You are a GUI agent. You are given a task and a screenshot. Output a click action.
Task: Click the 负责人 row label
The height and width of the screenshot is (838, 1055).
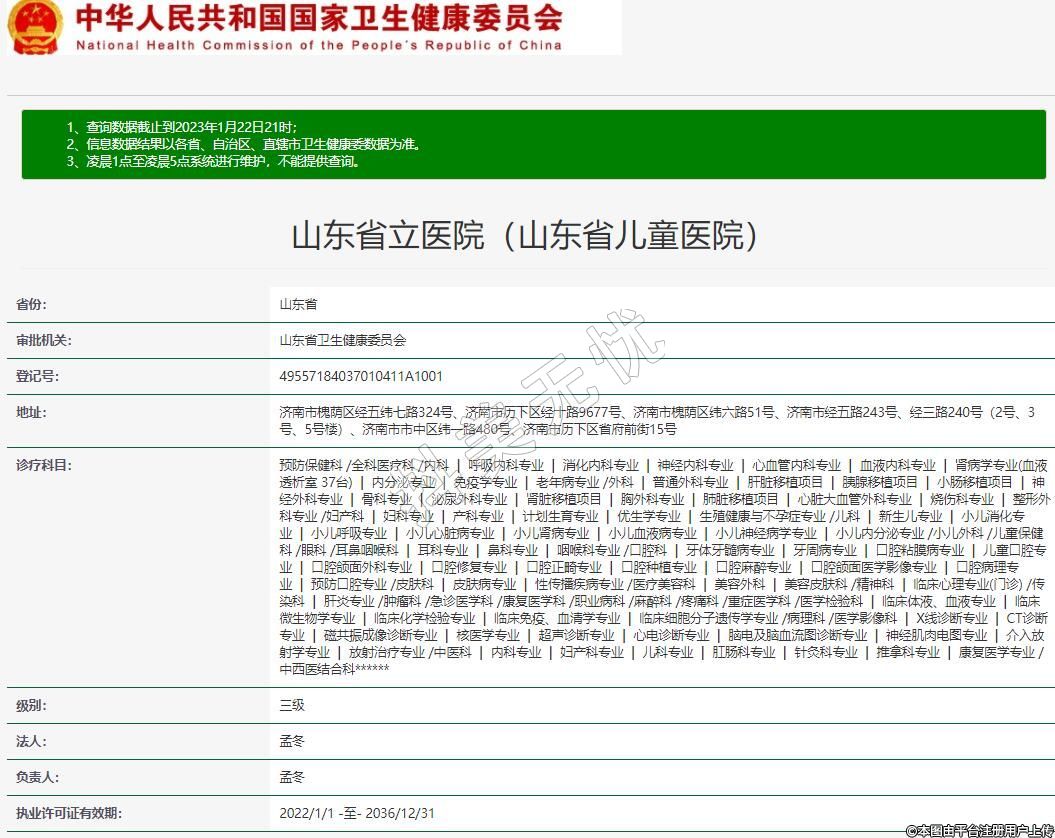click(x=37, y=777)
